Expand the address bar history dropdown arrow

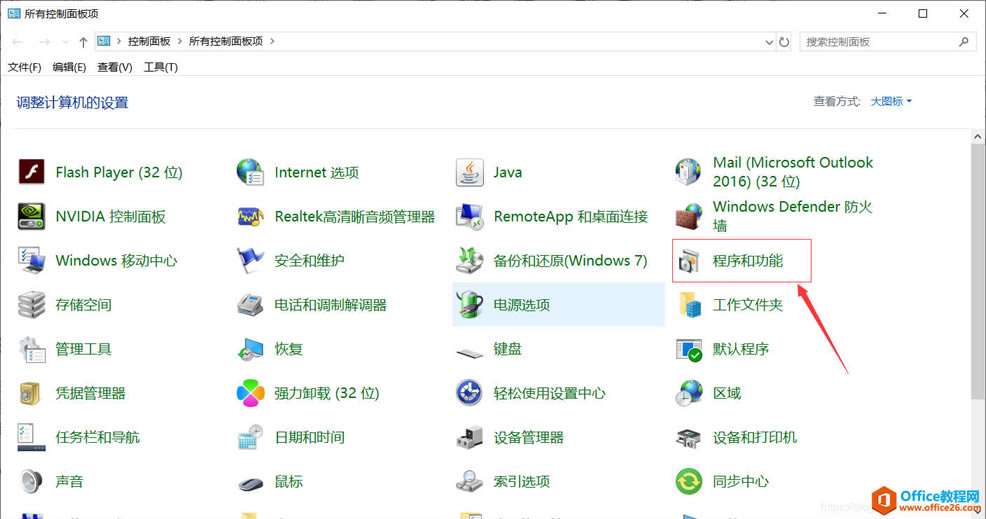coord(768,42)
